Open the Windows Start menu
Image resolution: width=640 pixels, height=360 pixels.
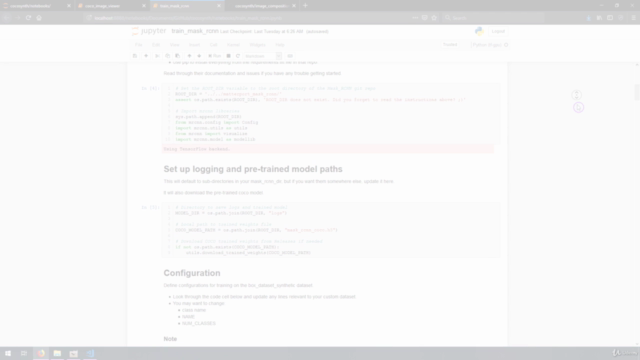[8, 353]
